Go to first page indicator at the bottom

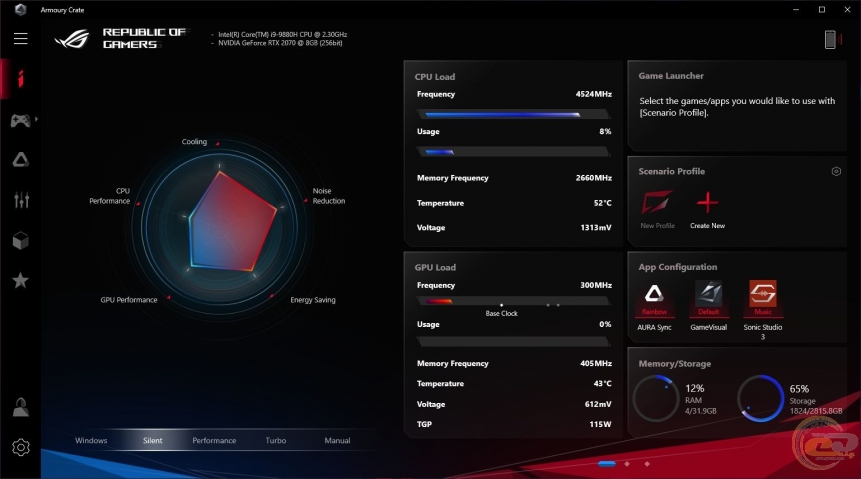click(x=607, y=464)
